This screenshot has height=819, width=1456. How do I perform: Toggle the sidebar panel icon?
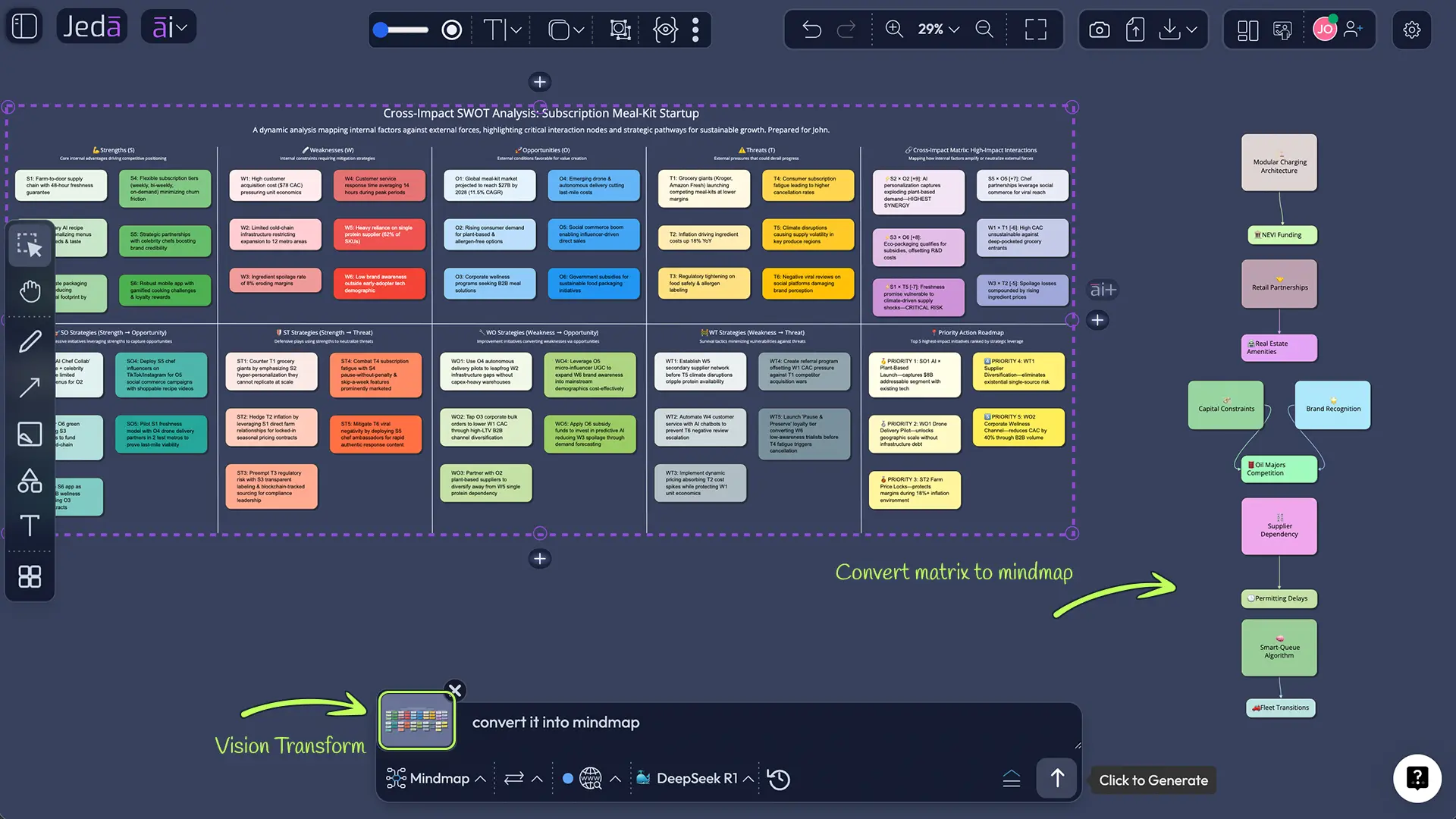click(x=24, y=27)
